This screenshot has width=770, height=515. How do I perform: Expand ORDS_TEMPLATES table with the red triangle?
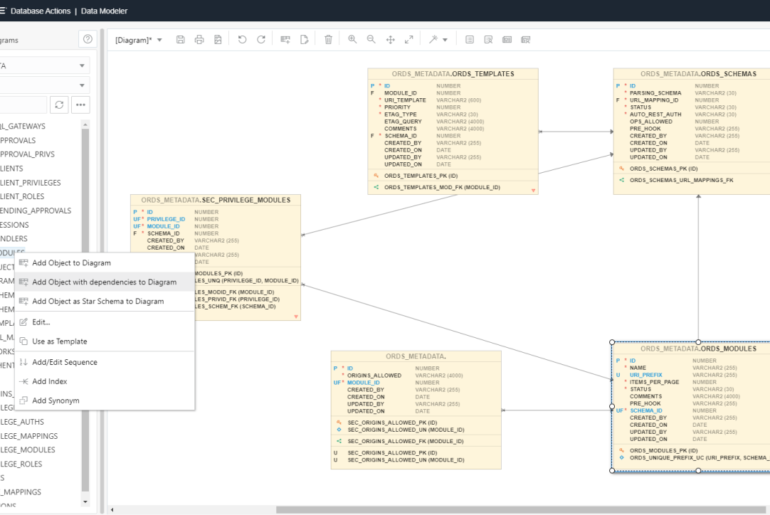[x=533, y=190]
